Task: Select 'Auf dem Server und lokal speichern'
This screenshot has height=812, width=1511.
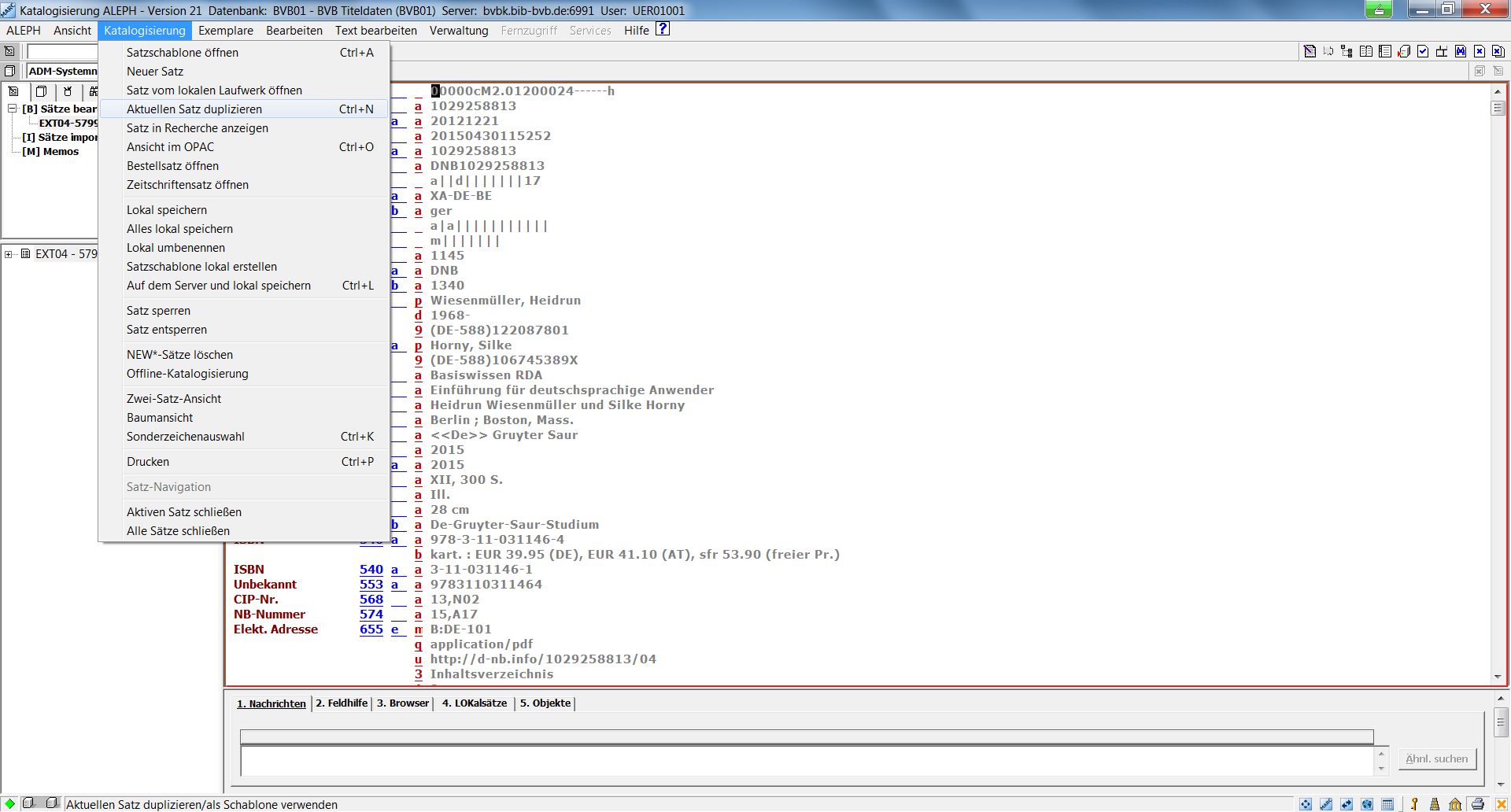Action: point(219,286)
